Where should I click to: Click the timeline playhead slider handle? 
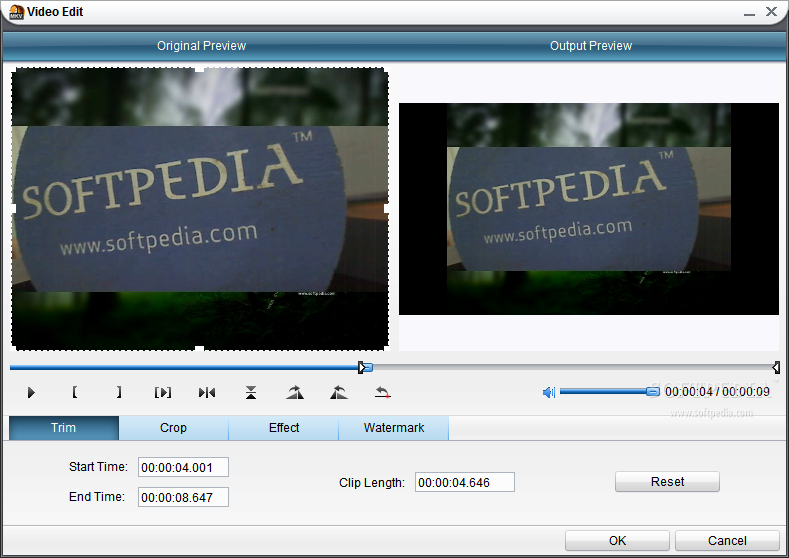click(x=368, y=367)
